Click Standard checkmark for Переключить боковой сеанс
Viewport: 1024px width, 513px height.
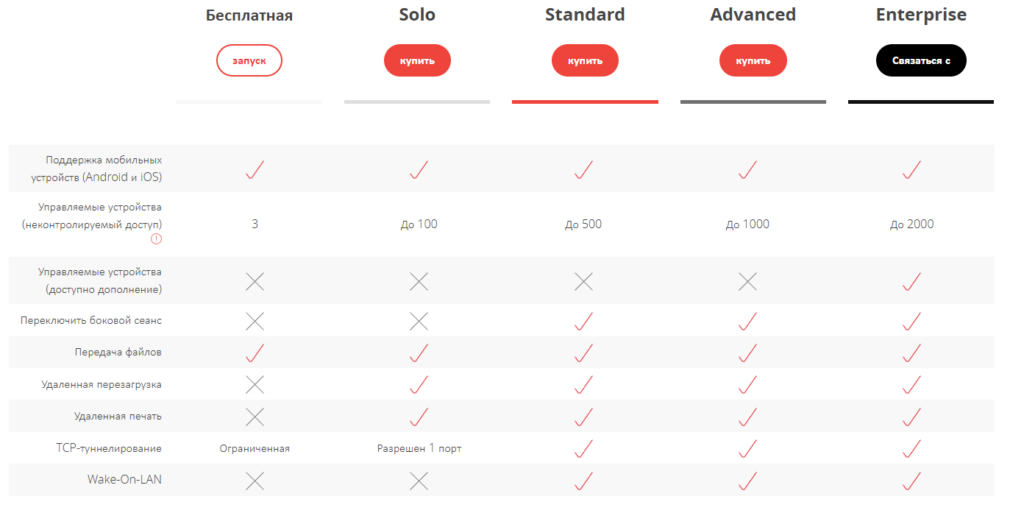click(584, 321)
